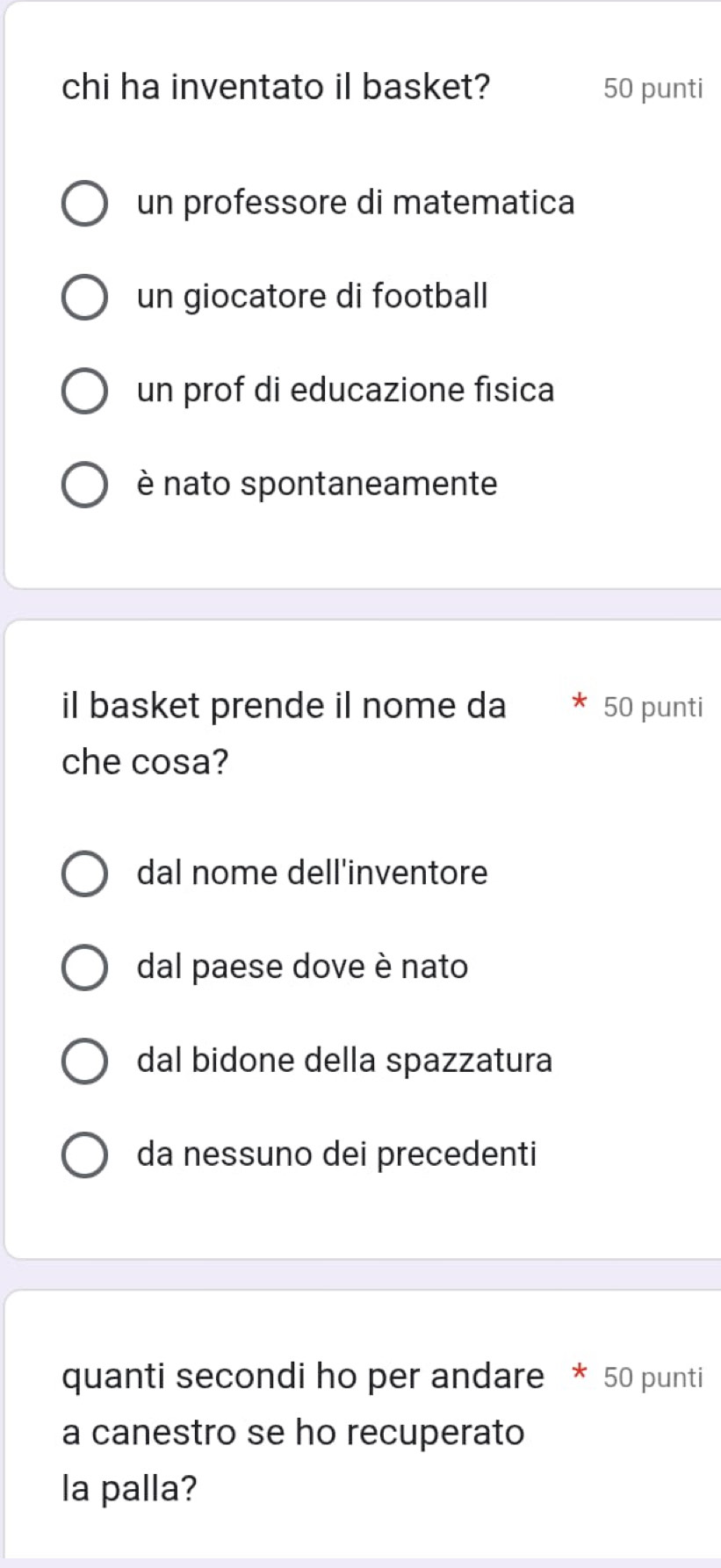
Task: Click the radio circle beside "da nessuno dei precedenti"
Action: pyautogui.click(x=85, y=1154)
